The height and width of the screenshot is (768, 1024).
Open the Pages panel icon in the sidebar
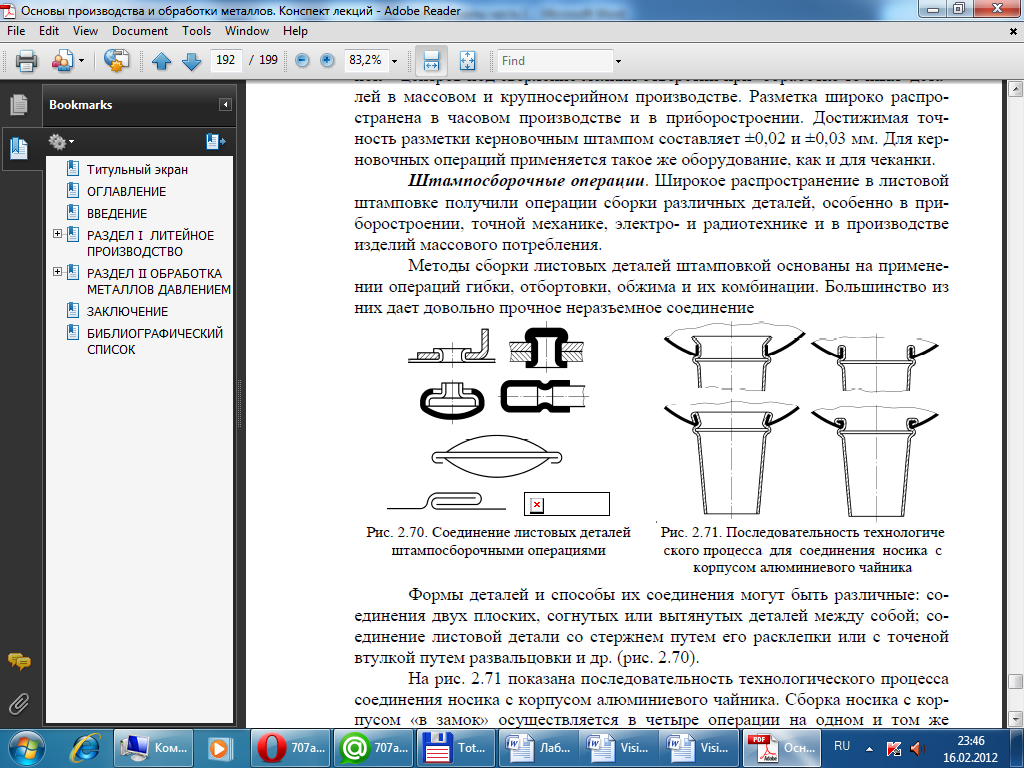click(x=19, y=104)
